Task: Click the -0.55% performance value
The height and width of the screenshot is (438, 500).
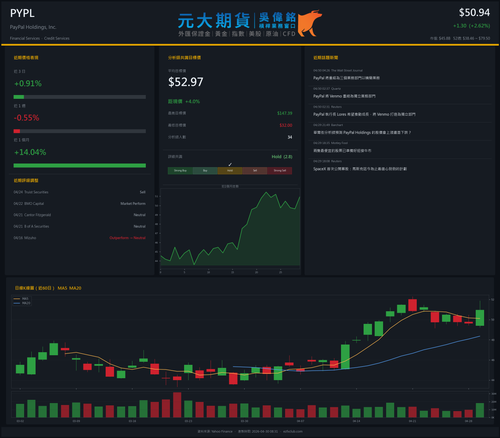Action: pyautogui.click(x=27, y=118)
